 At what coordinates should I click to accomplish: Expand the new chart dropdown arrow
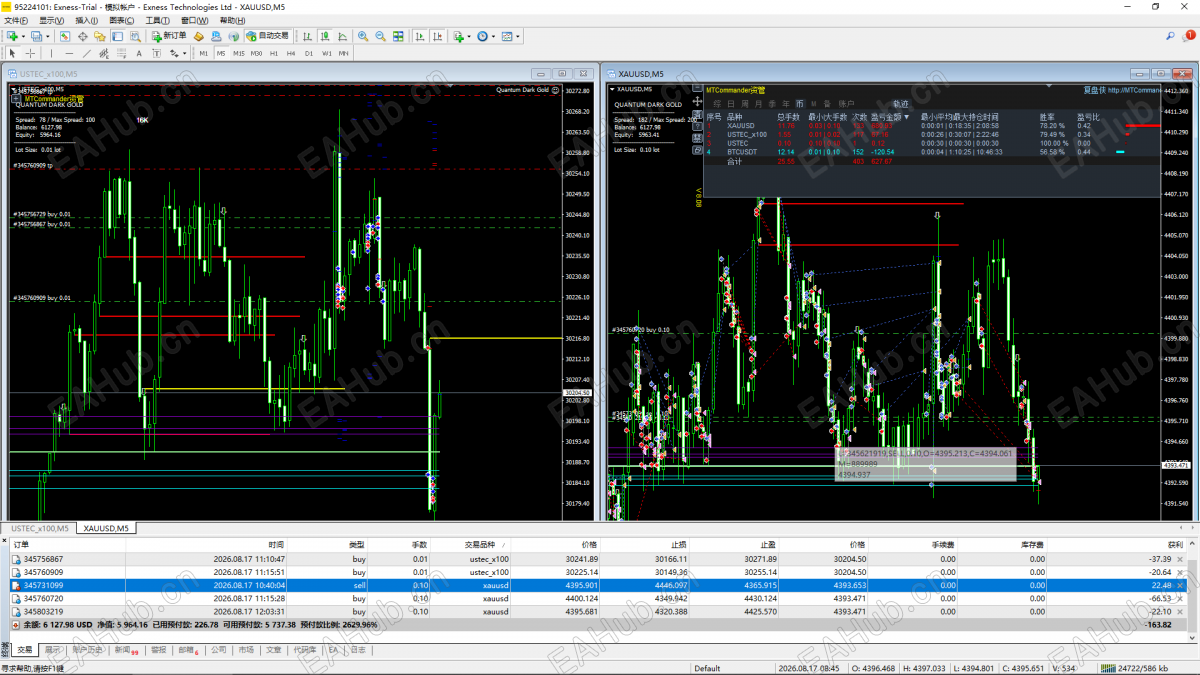[x=23, y=36]
